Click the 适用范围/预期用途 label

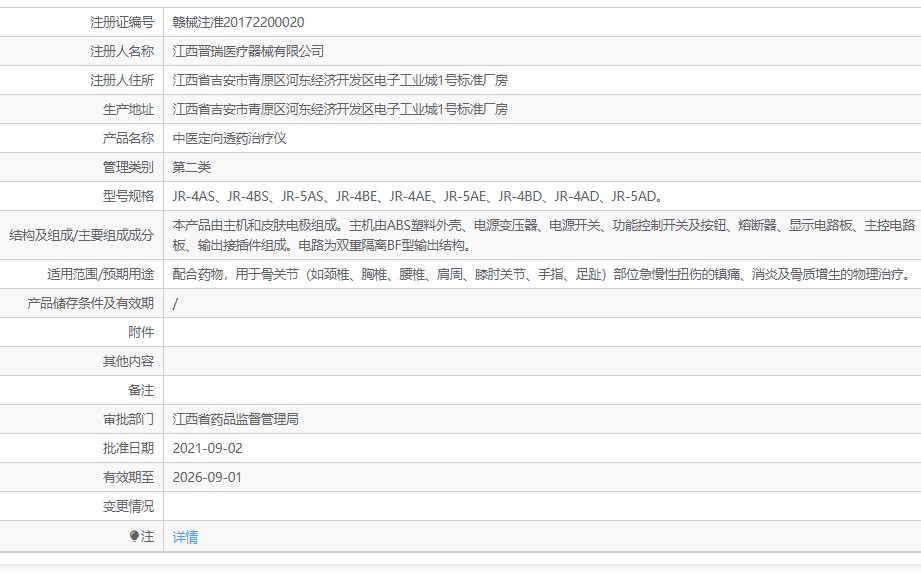tap(100, 274)
